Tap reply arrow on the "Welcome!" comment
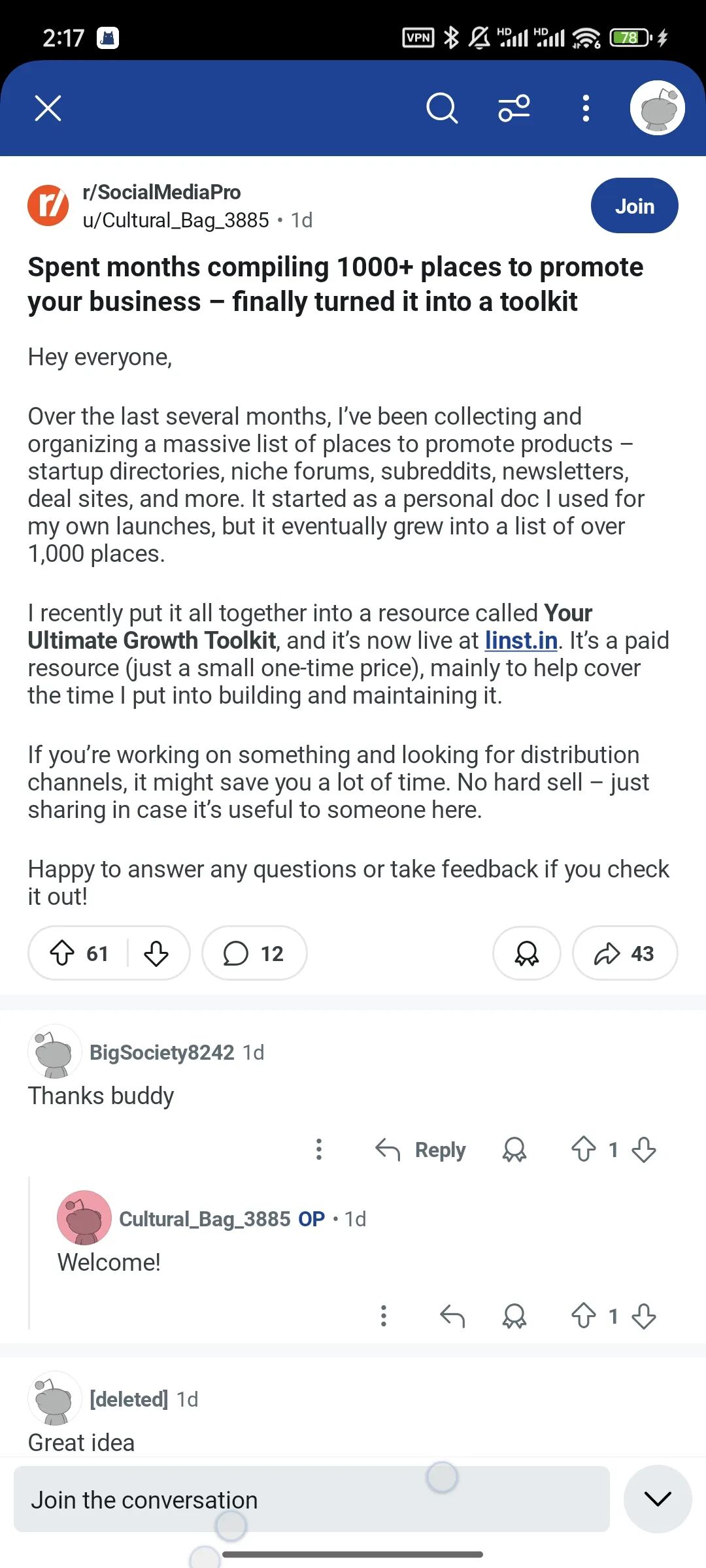Screen dimensions: 706x1568 (x=452, y=1316)
